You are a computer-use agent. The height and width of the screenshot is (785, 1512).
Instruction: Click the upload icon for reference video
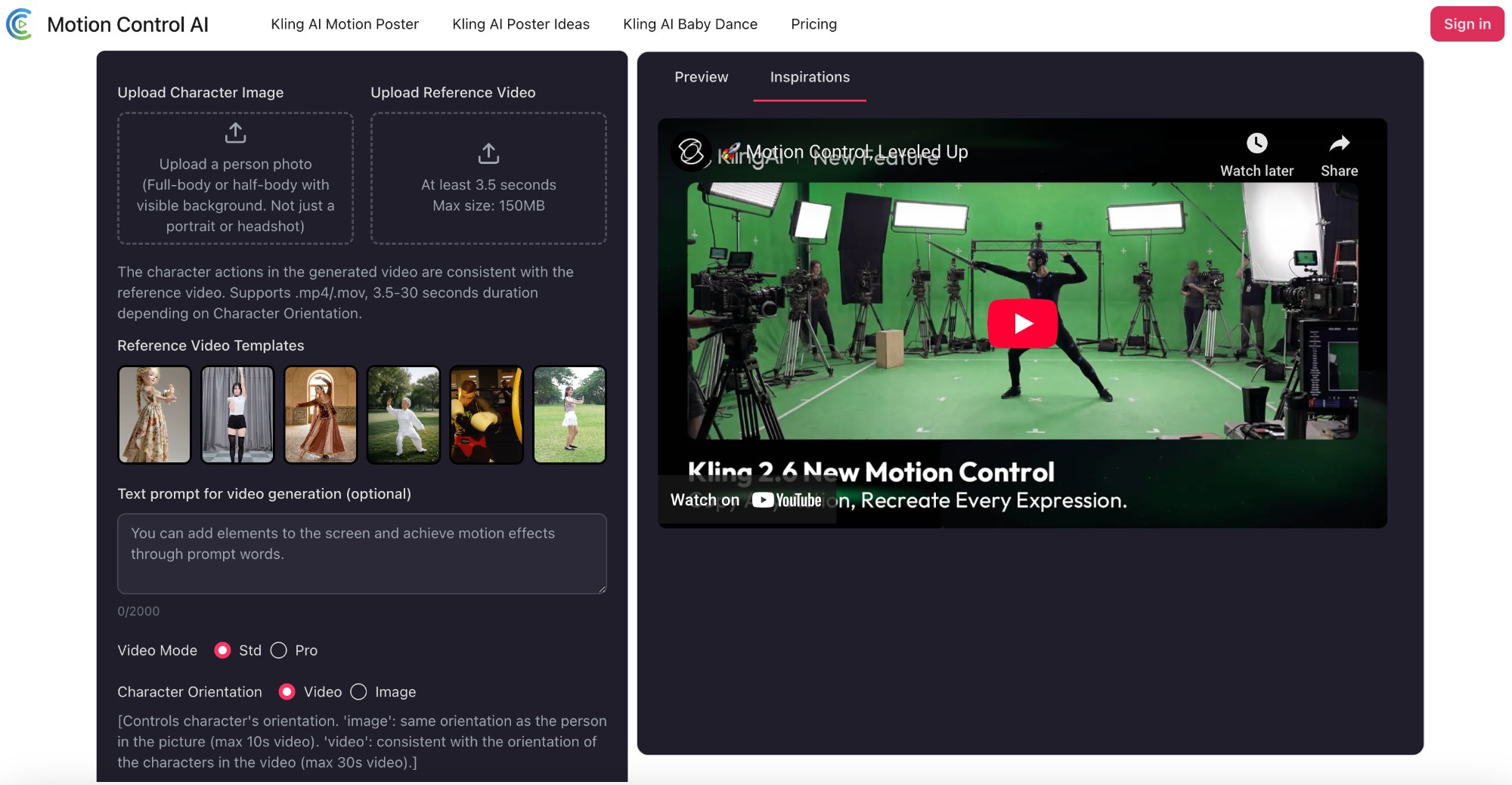pos(488,153)
